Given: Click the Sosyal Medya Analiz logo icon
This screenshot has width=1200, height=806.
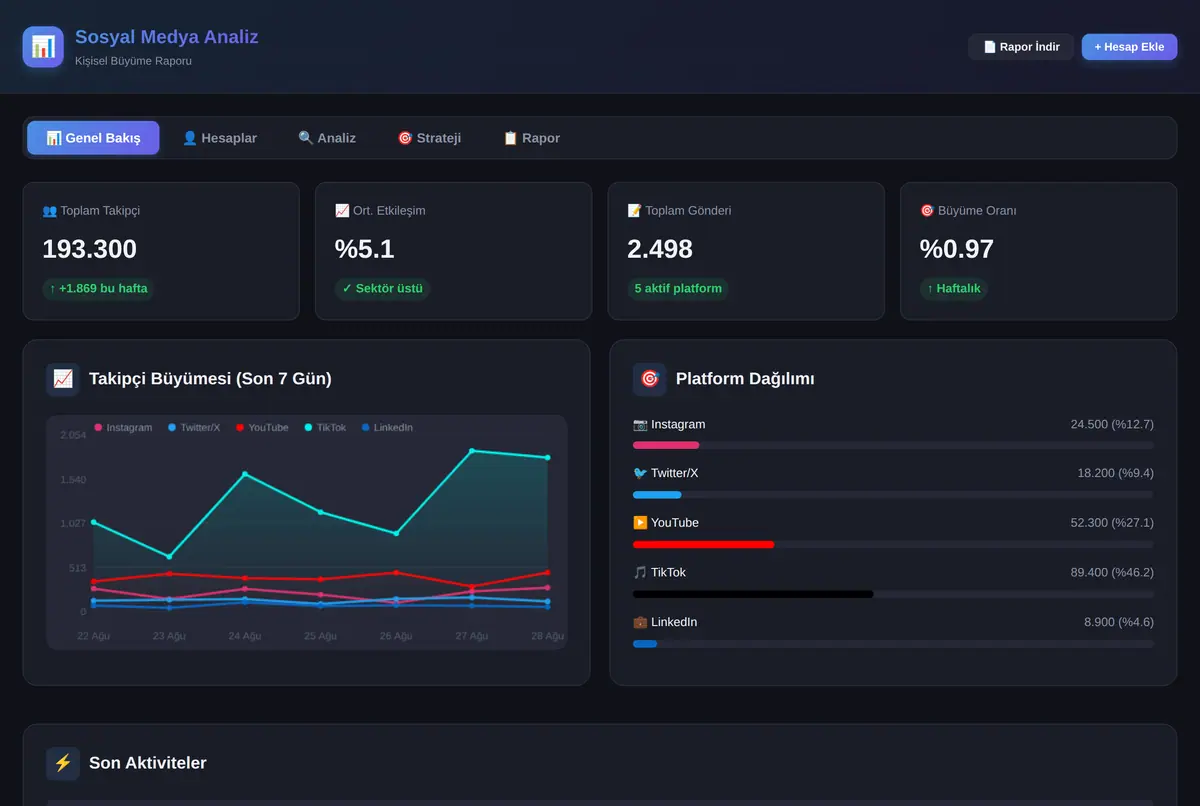Looking at the screenshot, I should click(x=43, y=47).
